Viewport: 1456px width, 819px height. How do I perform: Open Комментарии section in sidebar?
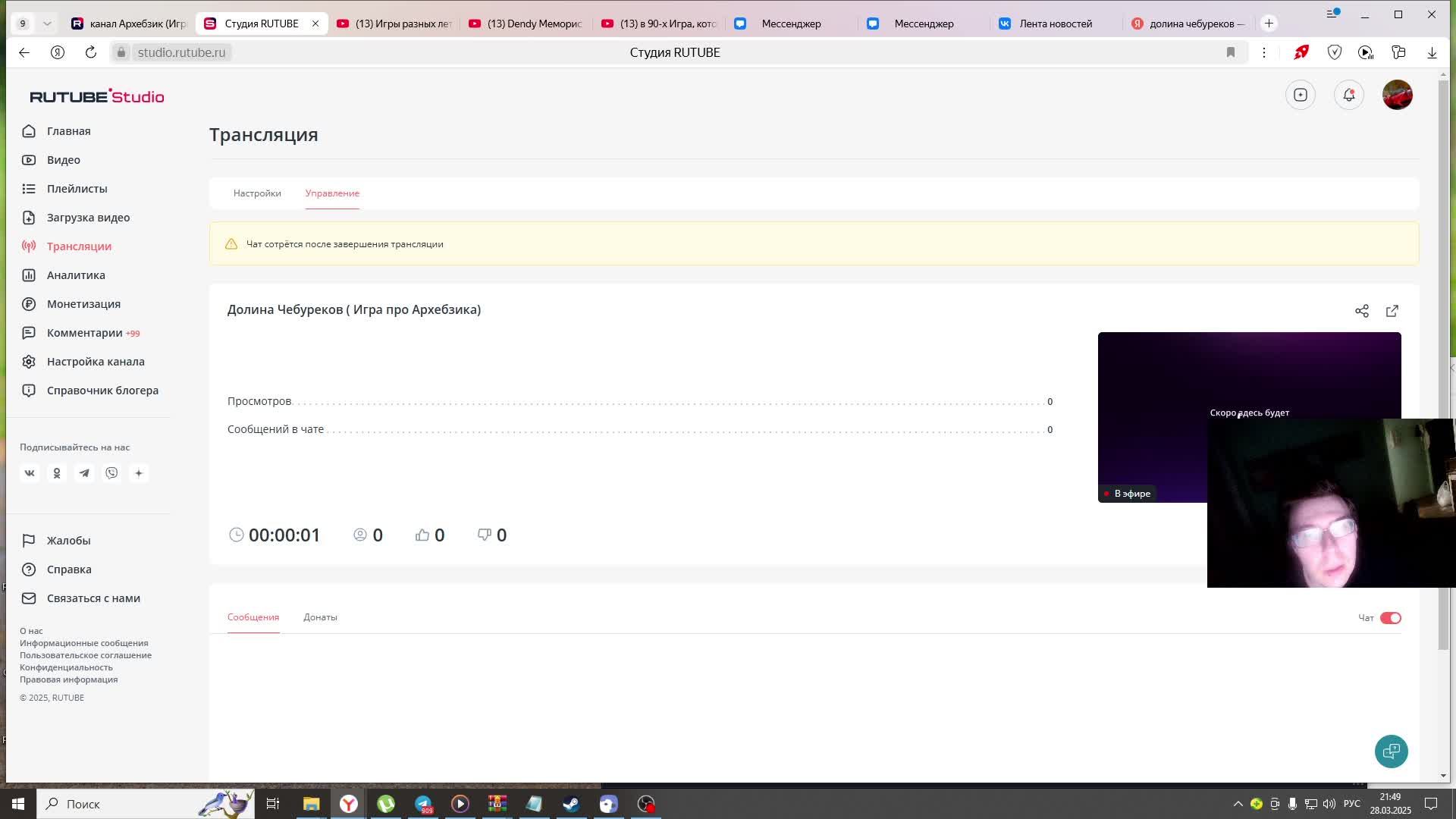[x=84, y=333]
